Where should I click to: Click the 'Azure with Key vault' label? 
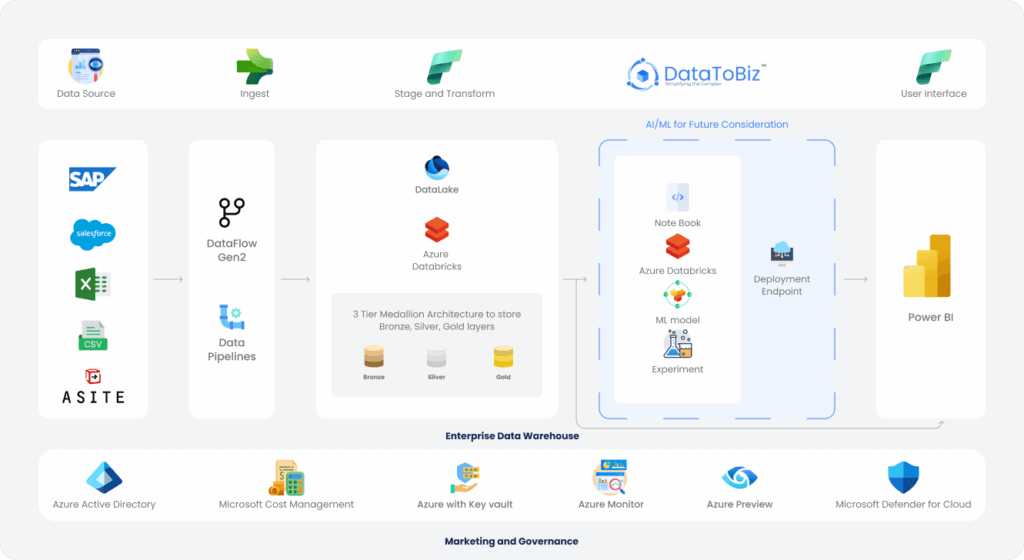pos(465,505)
